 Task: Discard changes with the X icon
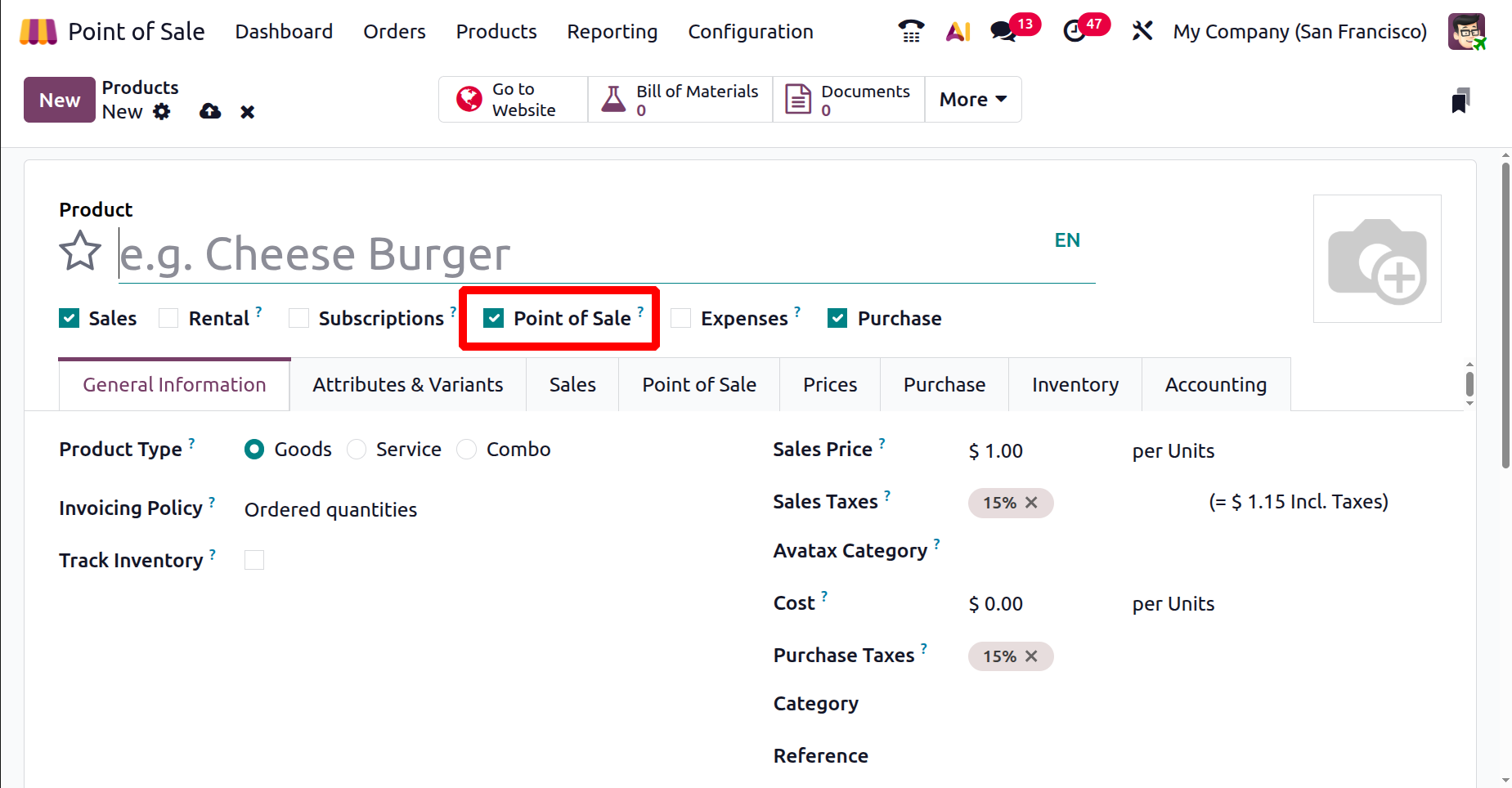pos(247,112)
